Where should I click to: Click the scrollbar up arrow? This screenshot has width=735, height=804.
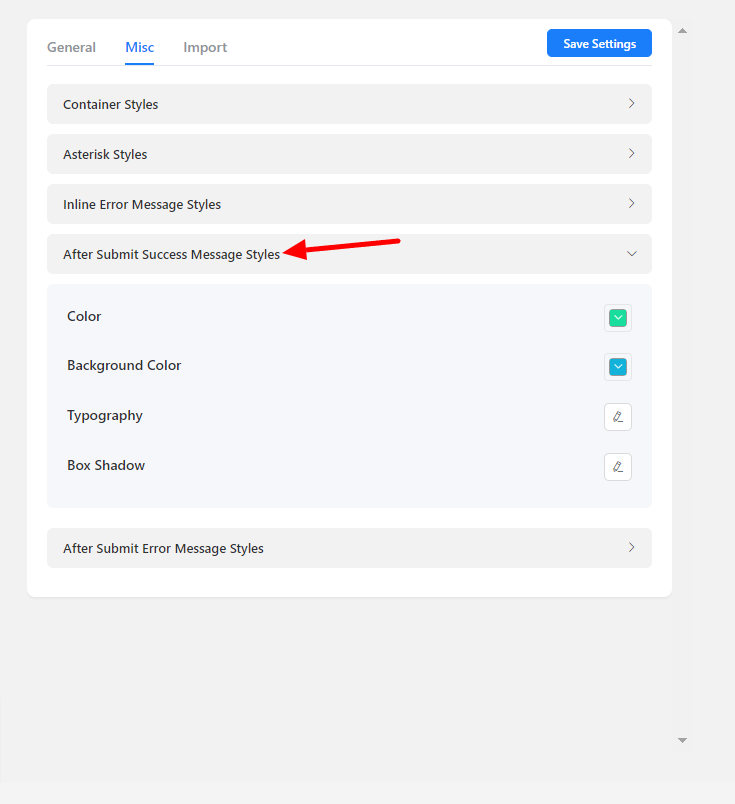coord(682,31)
